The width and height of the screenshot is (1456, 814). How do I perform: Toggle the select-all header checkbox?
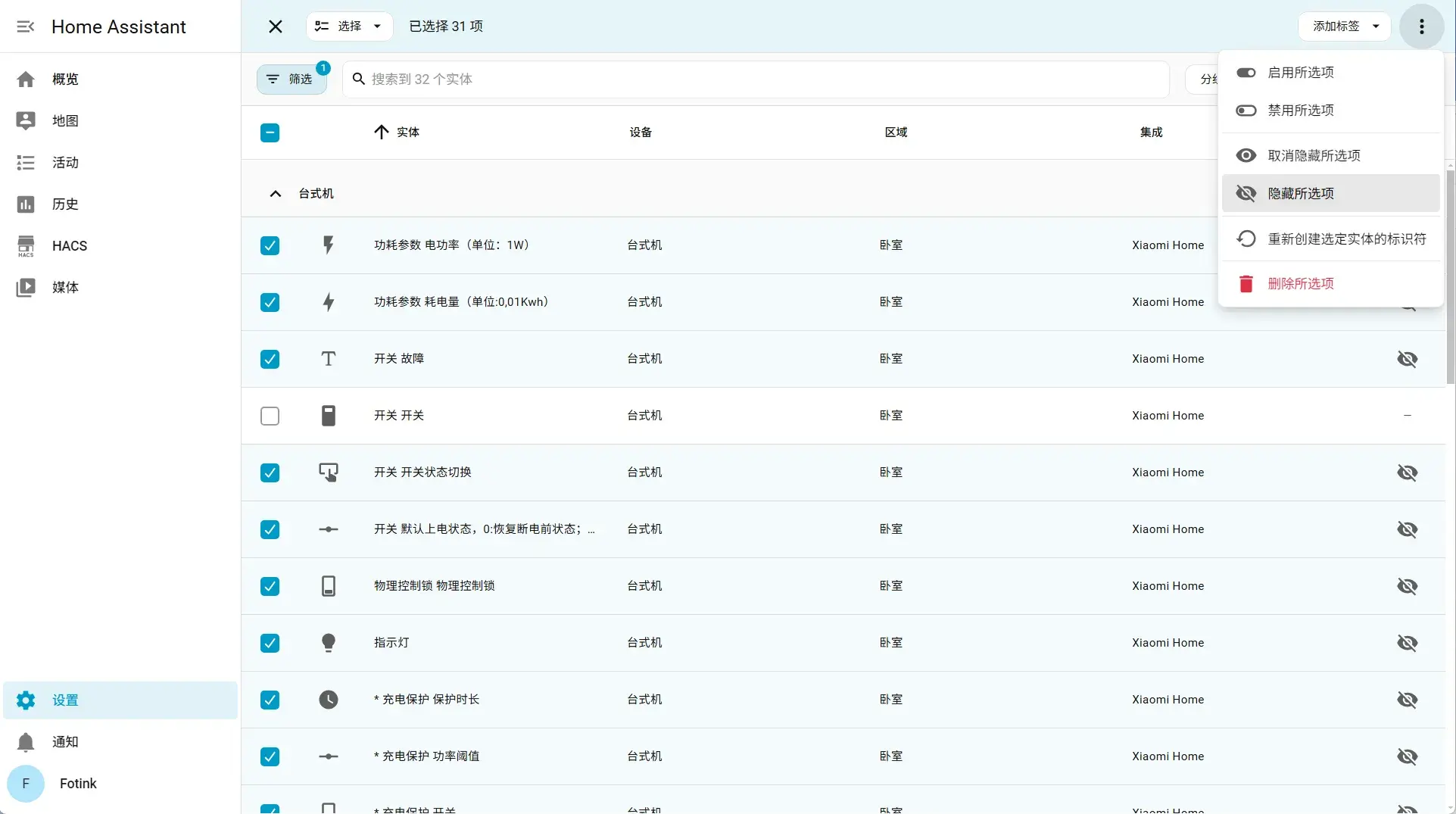(x=270, y=133)
